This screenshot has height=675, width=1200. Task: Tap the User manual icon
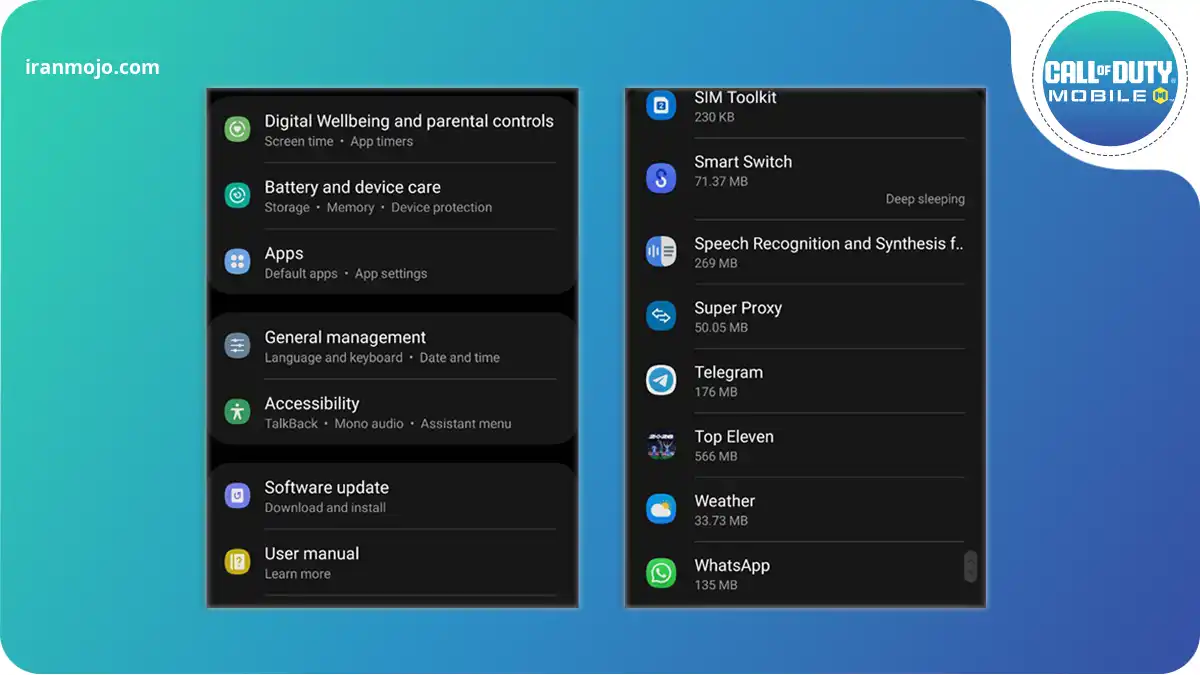pos(237,562)
